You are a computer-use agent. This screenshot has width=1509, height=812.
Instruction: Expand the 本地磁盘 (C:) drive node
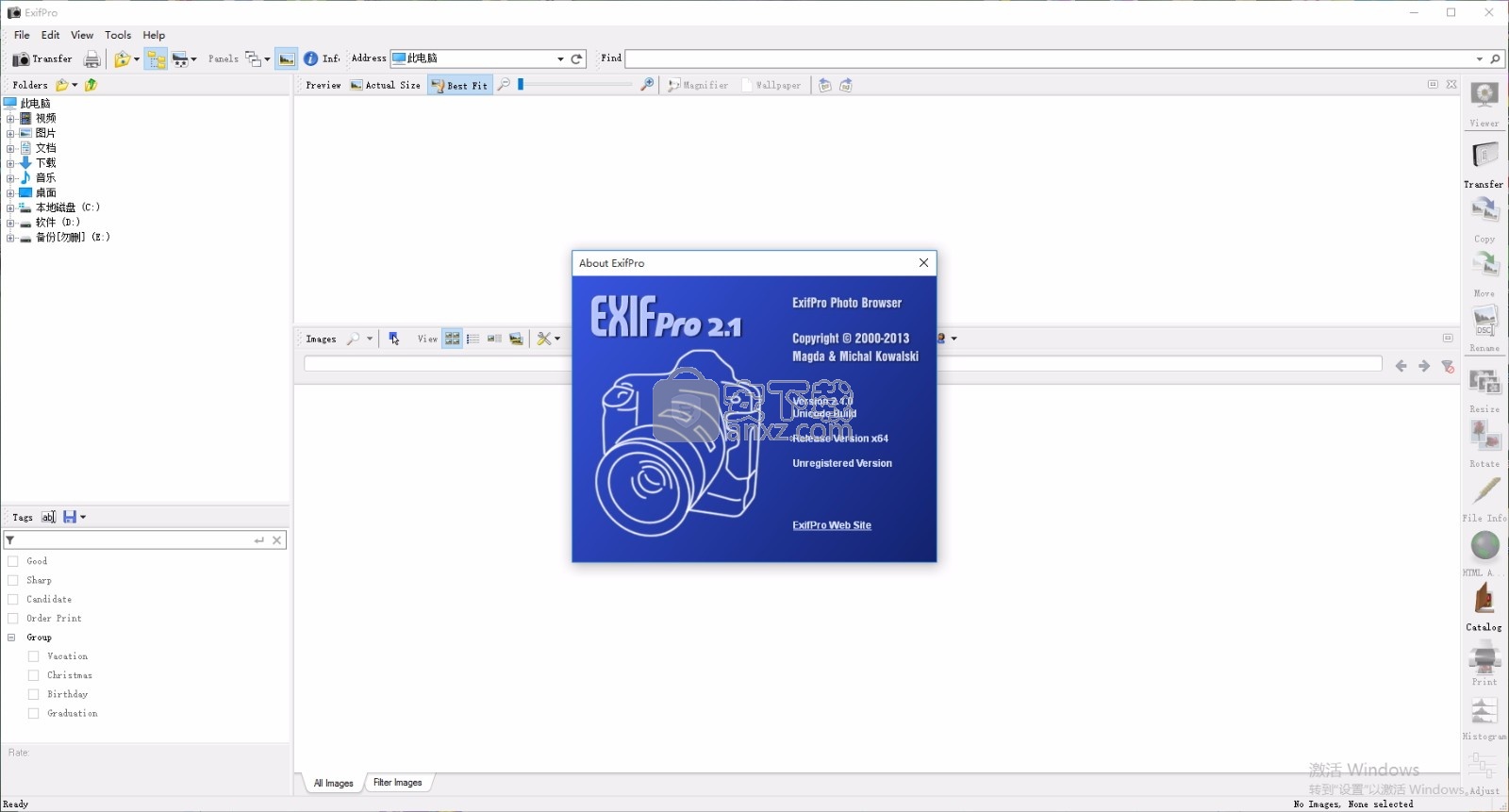[10, 208]
